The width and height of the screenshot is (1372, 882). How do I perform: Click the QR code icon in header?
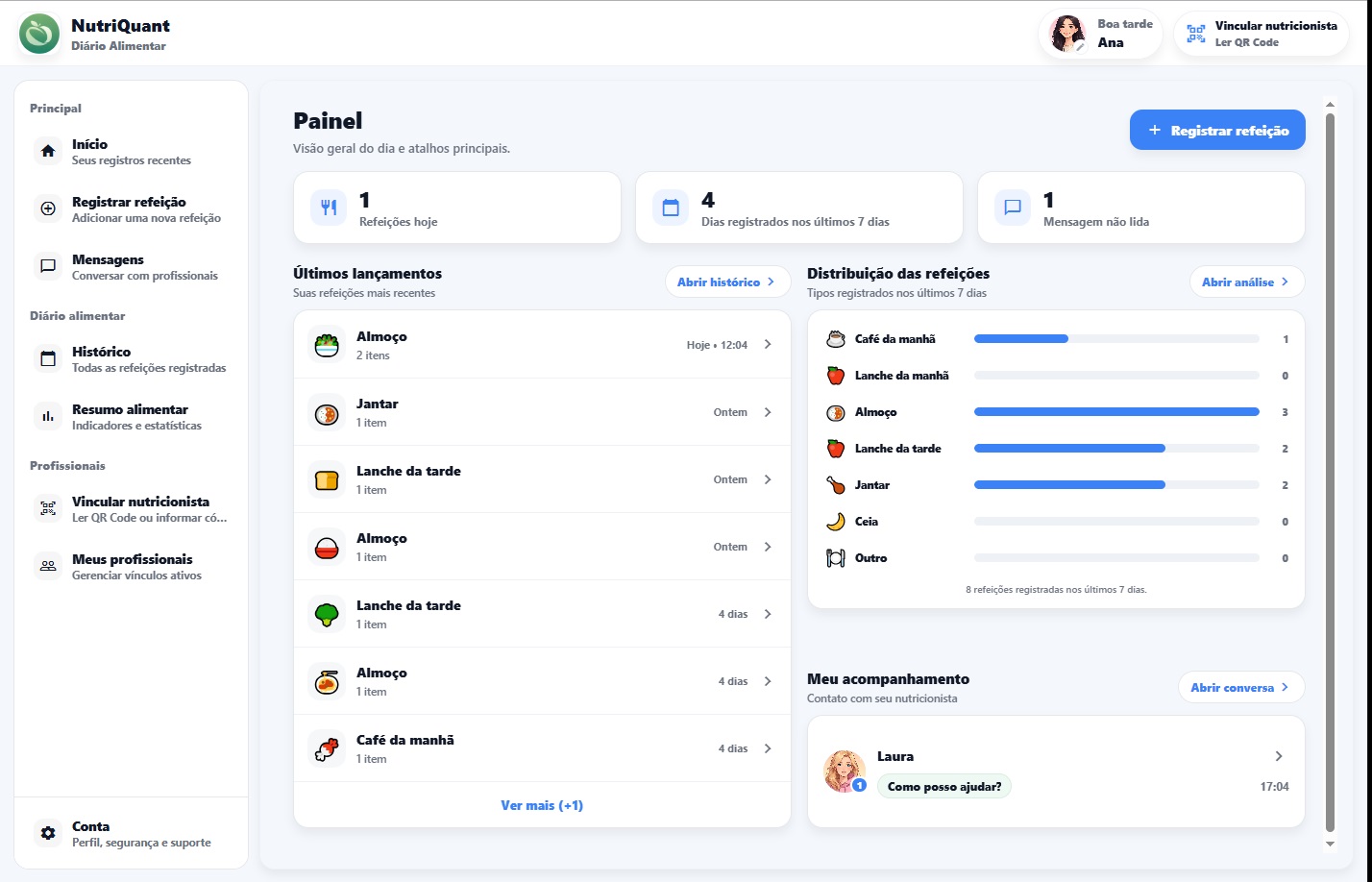click(x=1195, y=34)
